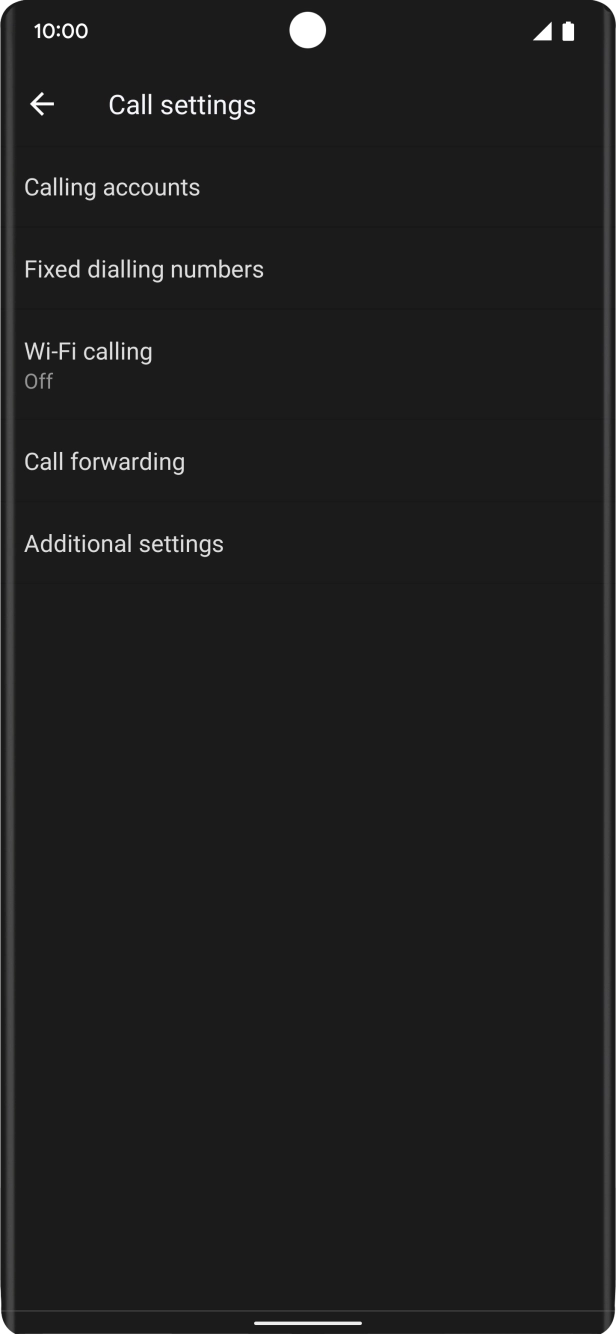Select the Call forwarding list entry

point(104,461)
